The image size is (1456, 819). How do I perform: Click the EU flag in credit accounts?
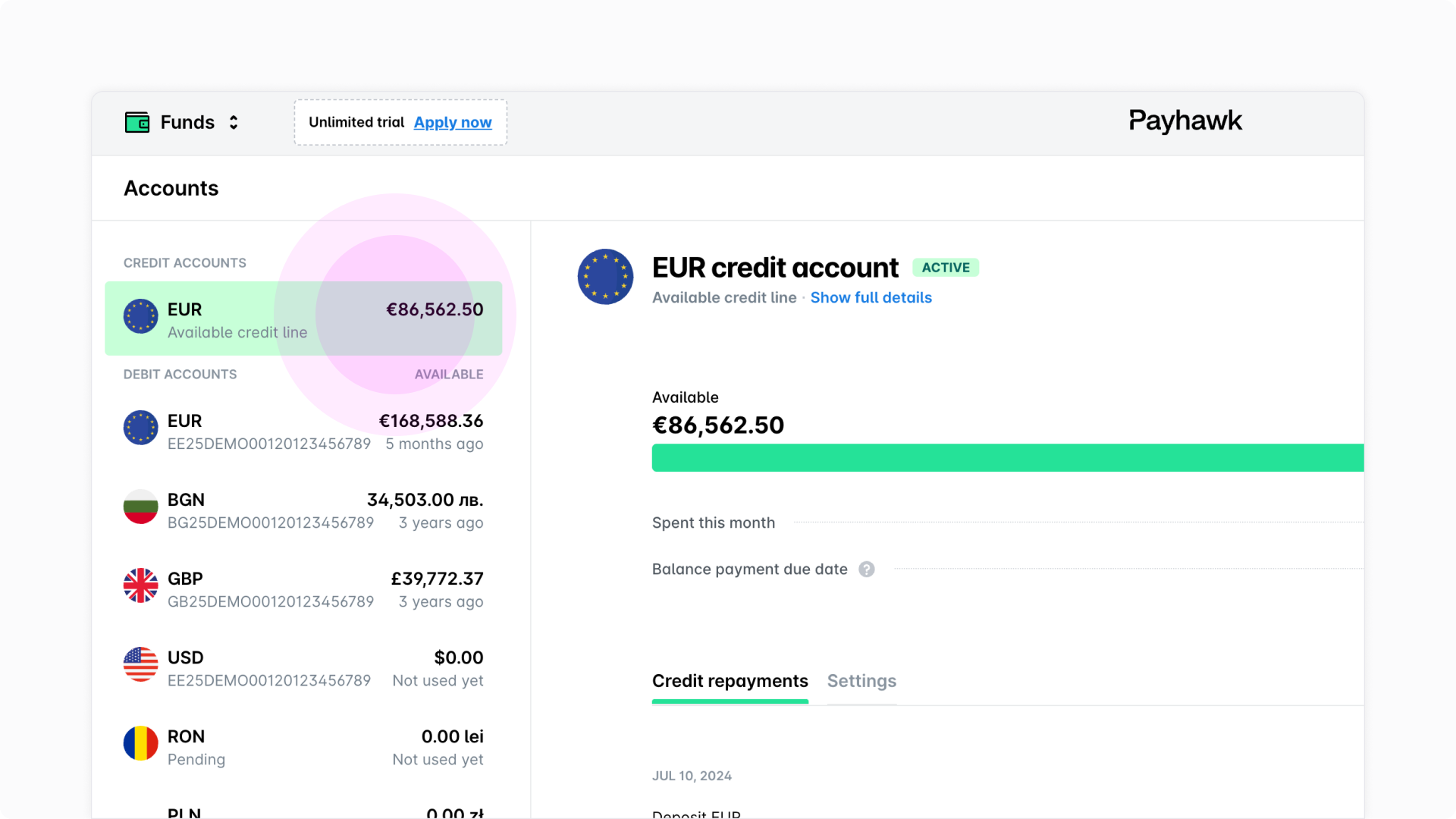(140, 317)
